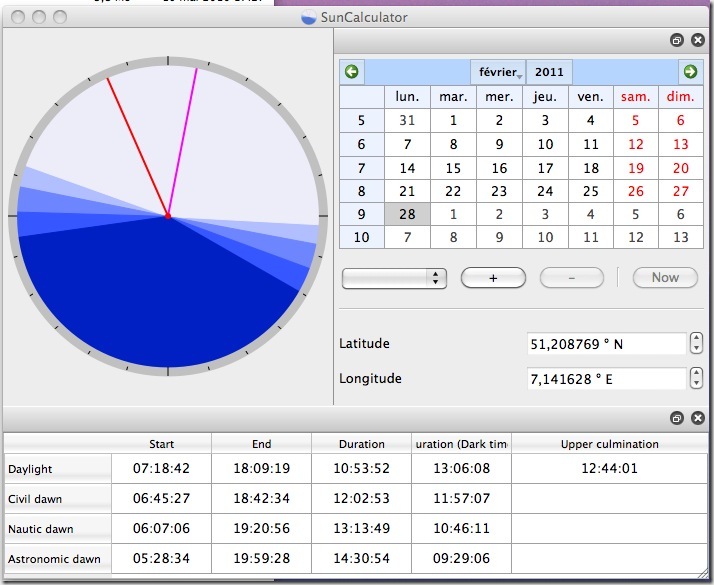Click the SunCalculator title bar icon
The height and width of the screenshot is (585, 714).
pos(309,17)
